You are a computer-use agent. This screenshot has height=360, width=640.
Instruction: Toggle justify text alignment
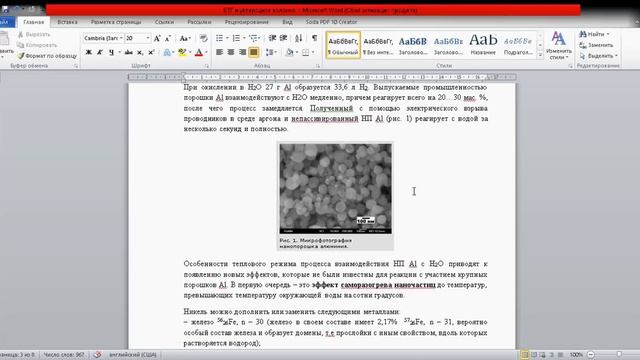click(253, 52)
